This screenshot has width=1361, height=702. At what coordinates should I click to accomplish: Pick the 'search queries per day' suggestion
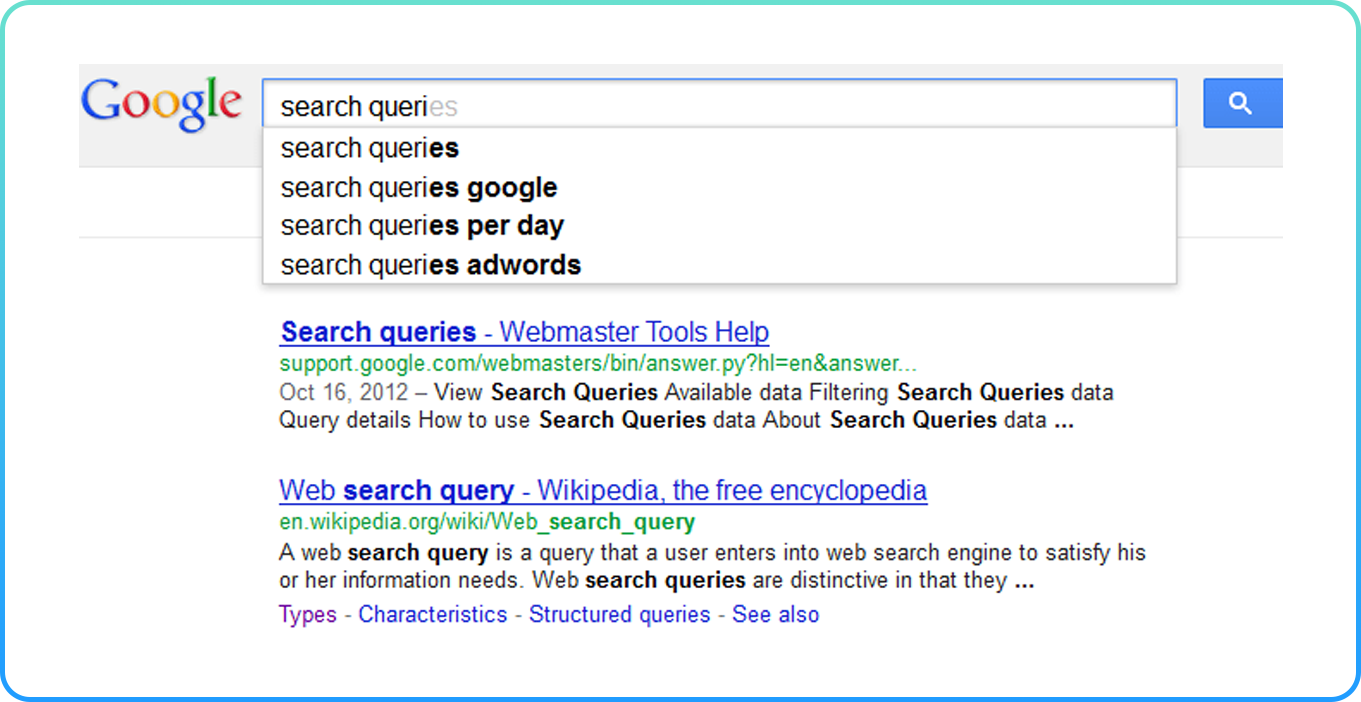tap(422, 226)
